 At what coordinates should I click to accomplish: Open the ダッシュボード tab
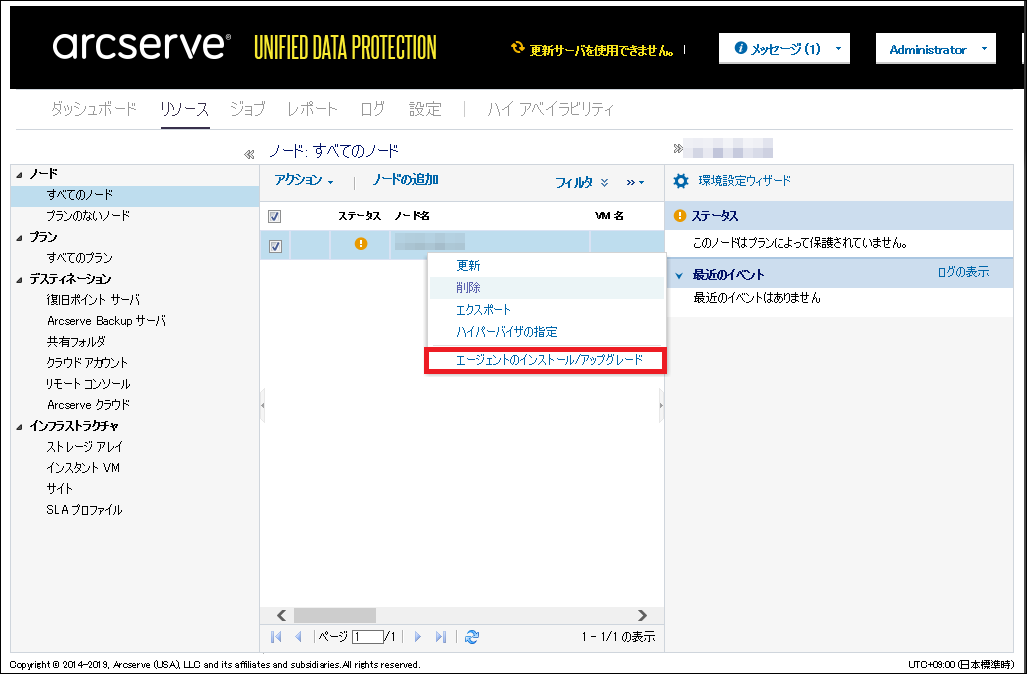[94, 109]
